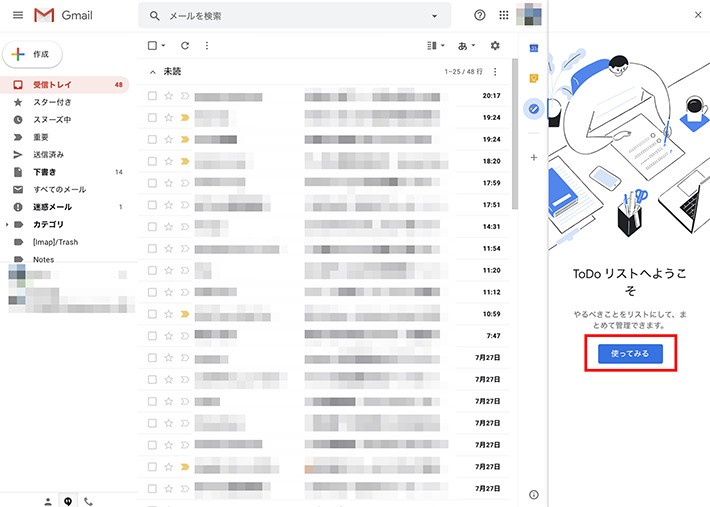This screenshot has width=710, height=507.
Task: Open the 迷惑メール folder
Action: click(x=65, y=207)
